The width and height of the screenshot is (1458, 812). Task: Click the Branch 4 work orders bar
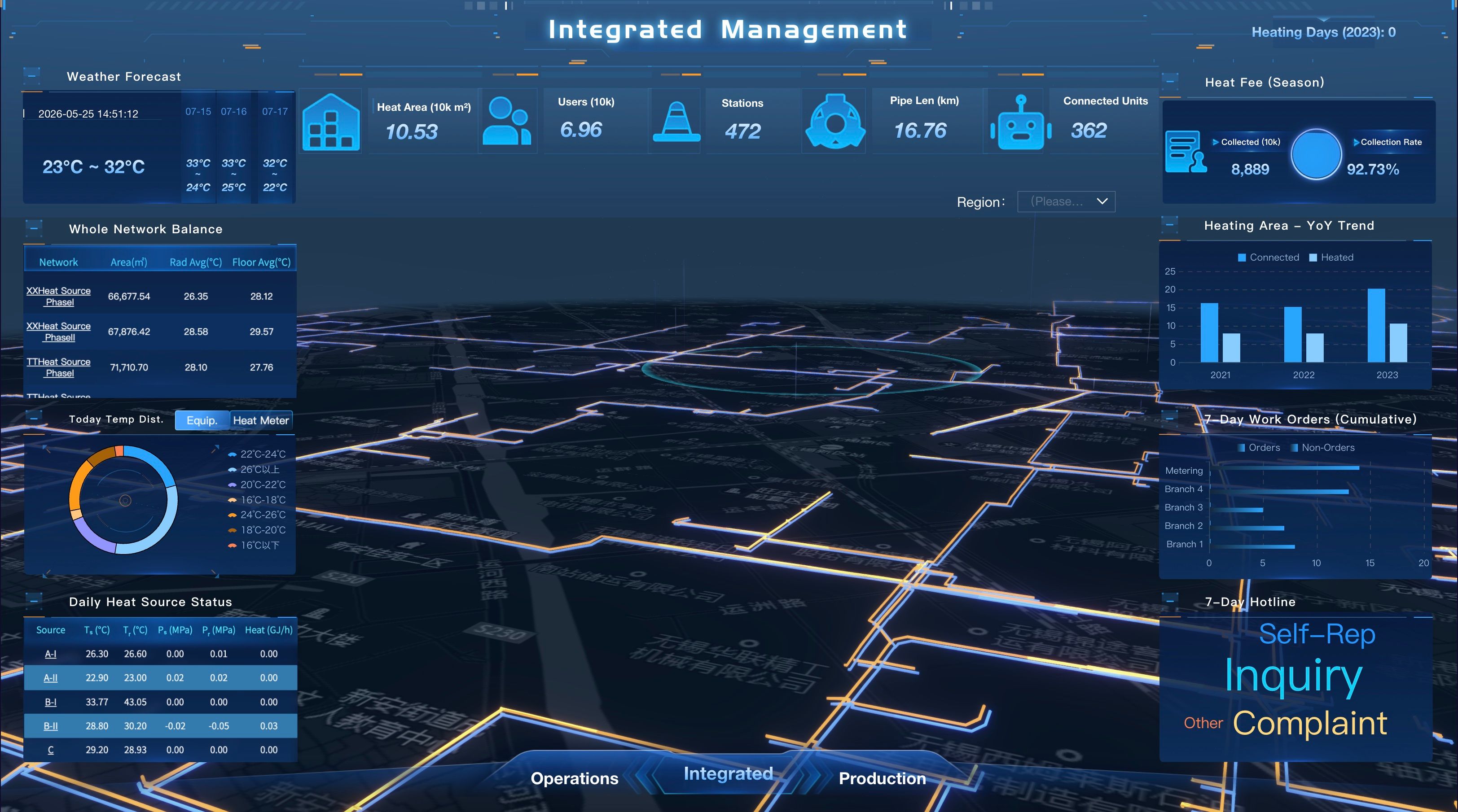(1280, 491)
